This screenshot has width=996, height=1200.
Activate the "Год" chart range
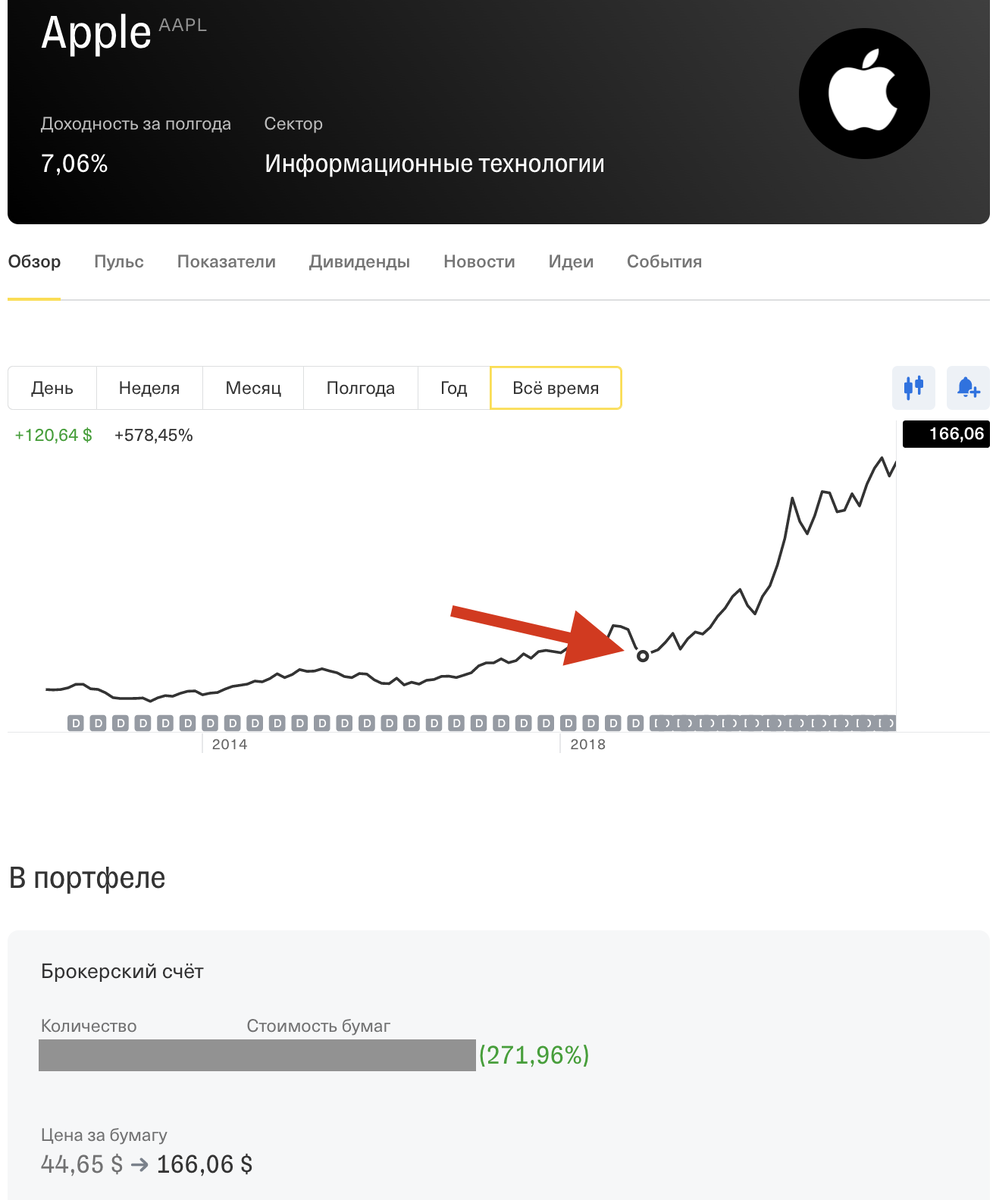(x=453, y=388)
